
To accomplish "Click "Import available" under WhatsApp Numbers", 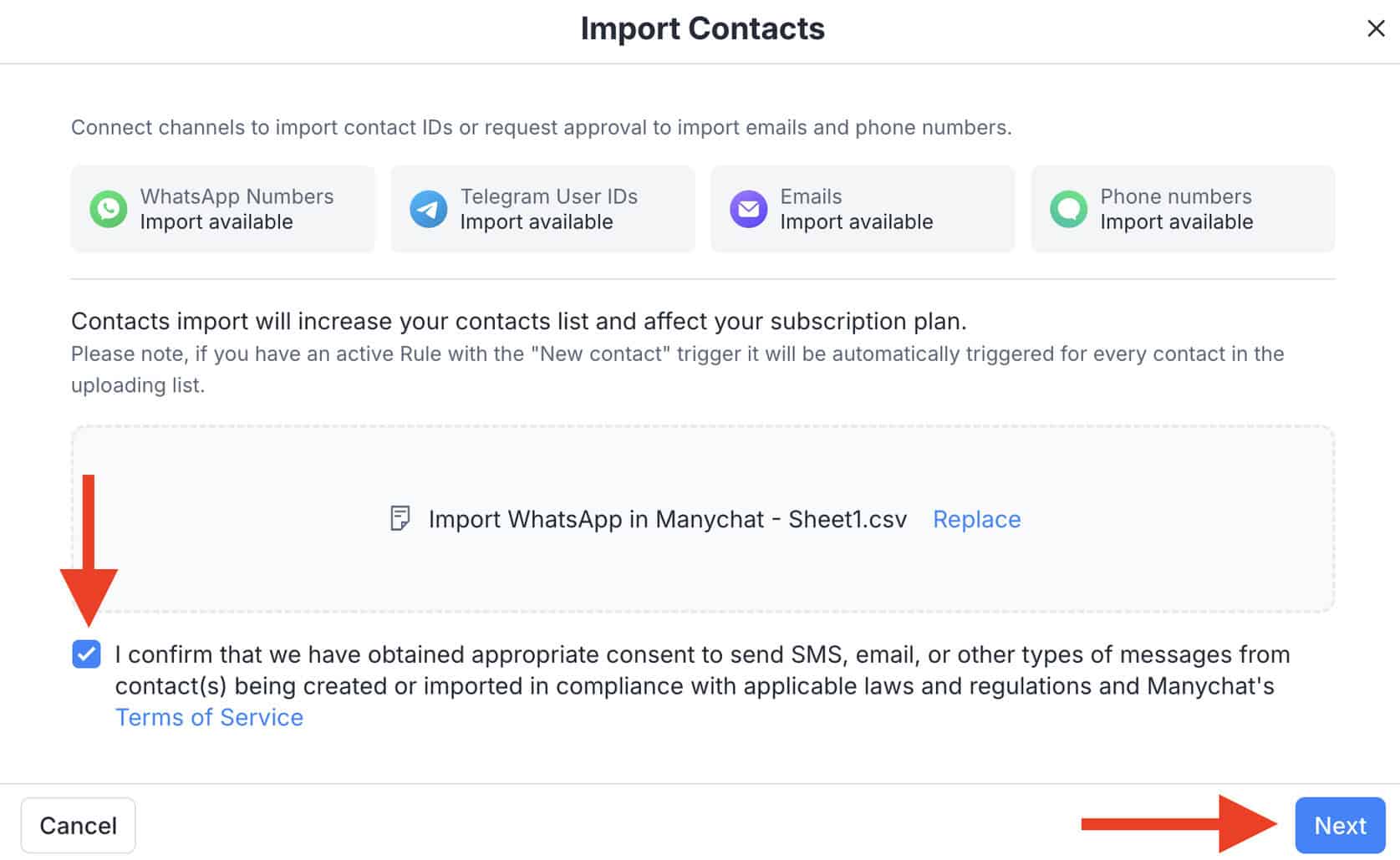I will pos(216,222).
